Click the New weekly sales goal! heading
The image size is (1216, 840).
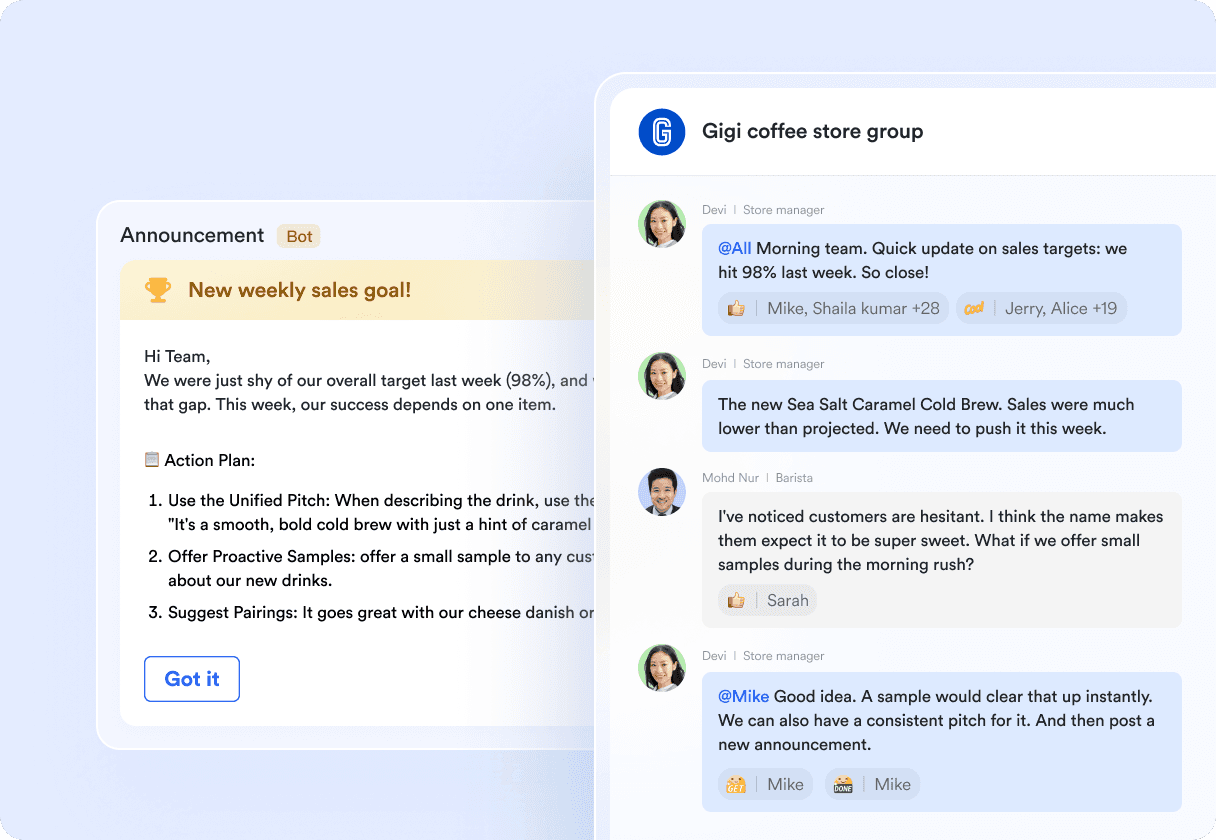tap(300, 290)
